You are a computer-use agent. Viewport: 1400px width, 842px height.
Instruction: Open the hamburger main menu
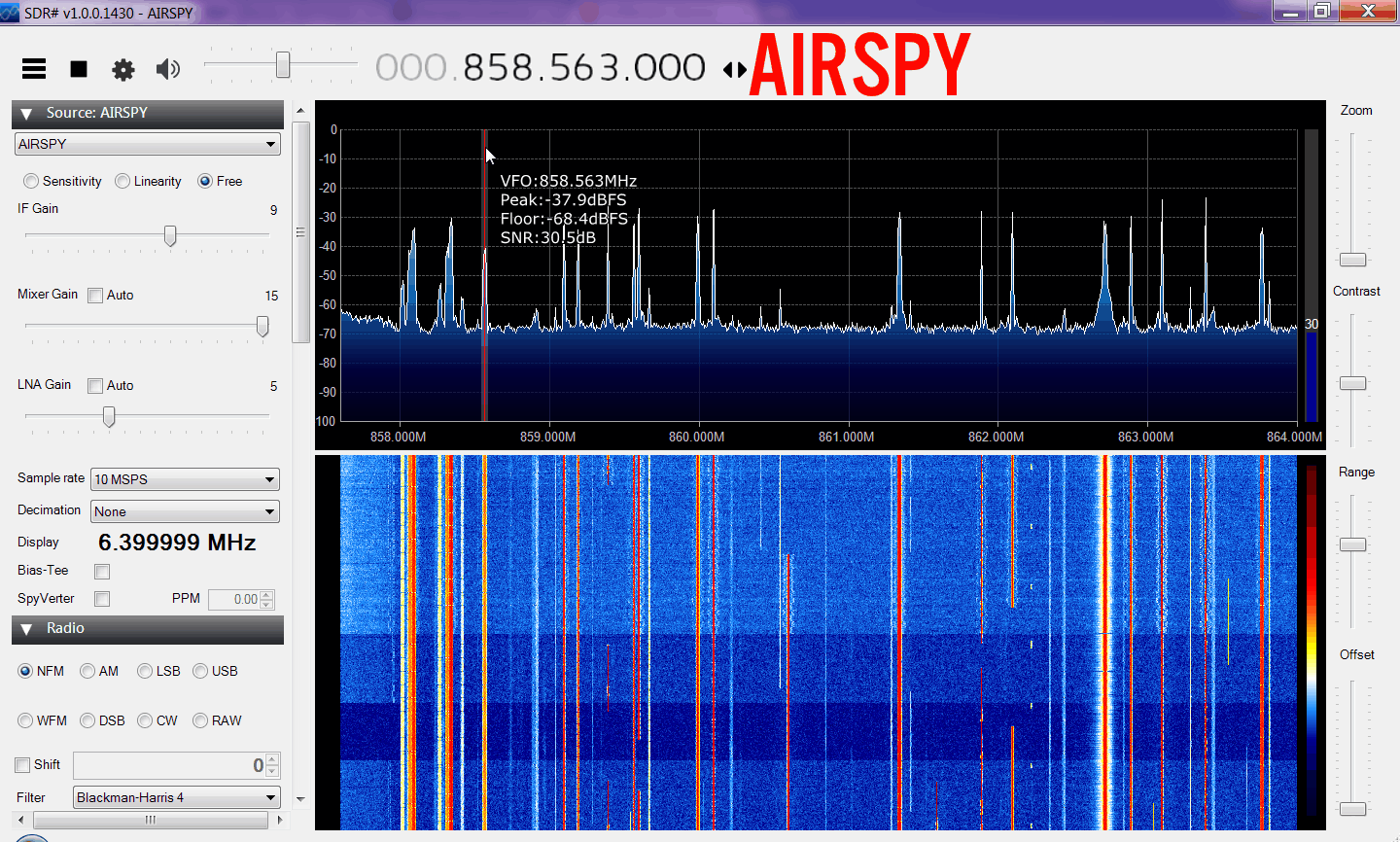click(34, 68)
